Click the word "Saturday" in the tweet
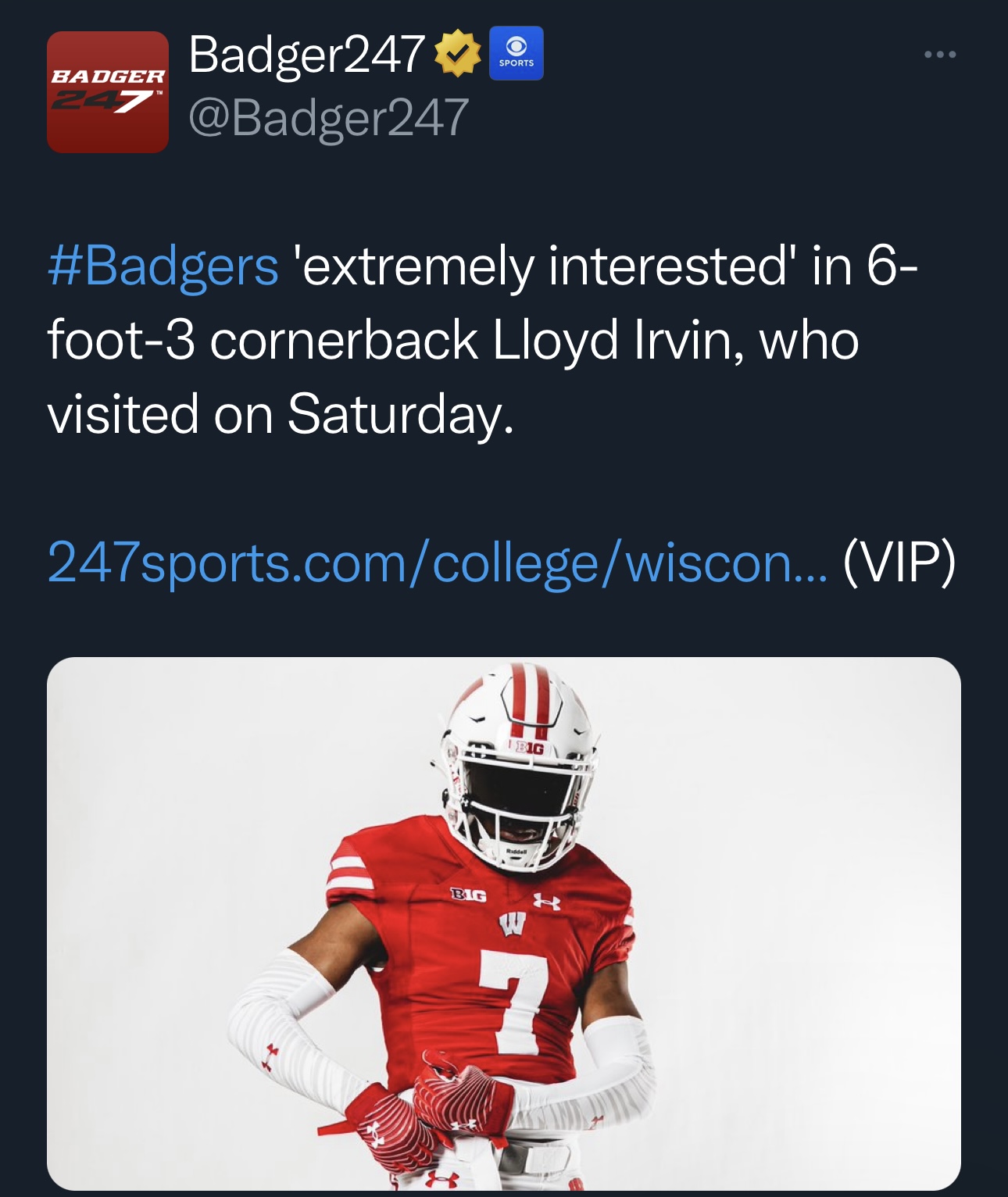The image size is (1008, 1197). coord(399,414)
